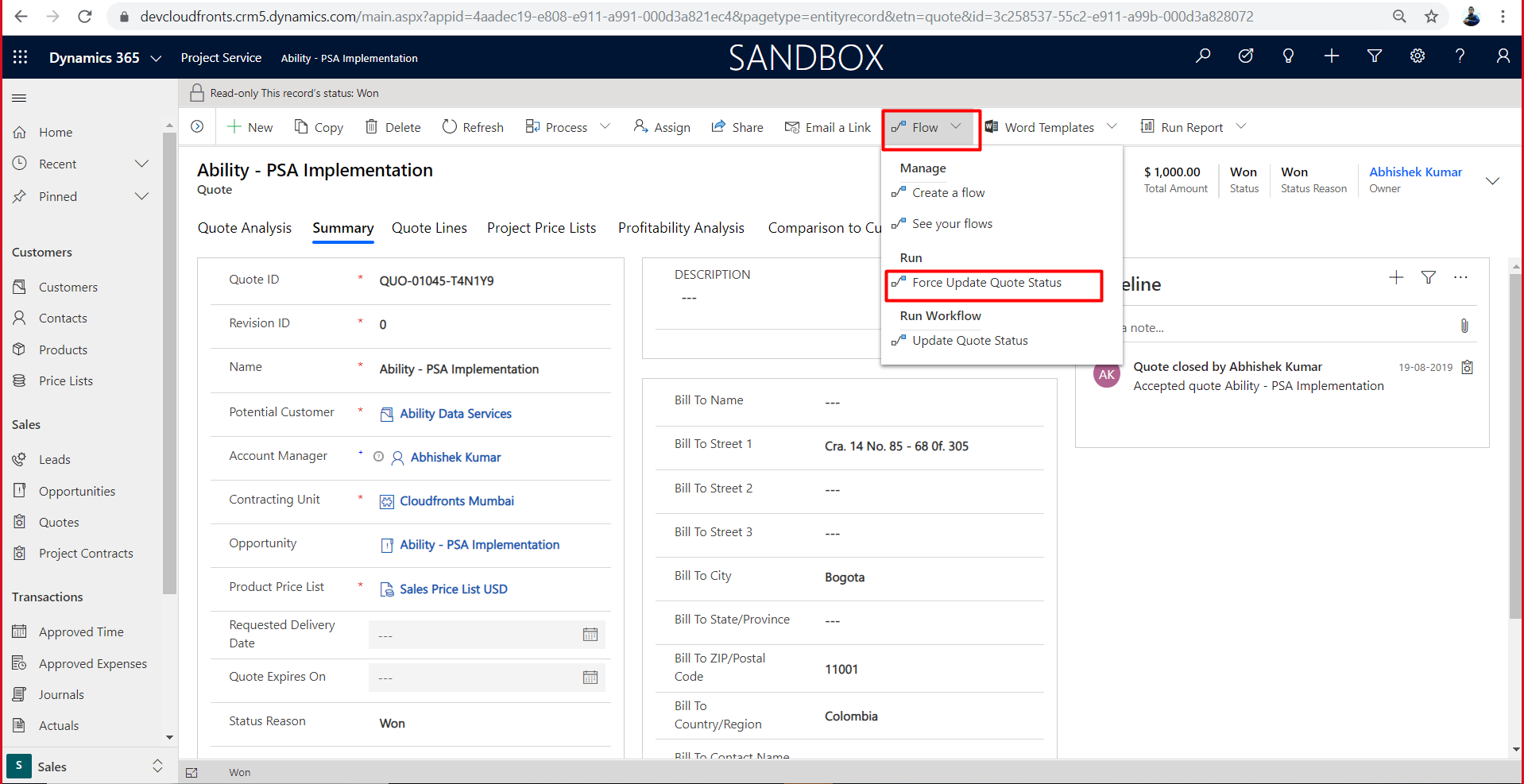Open the Process dropdown chevron
The width and height of the screenshot is (1524, 784).
[x=605, y=126]
